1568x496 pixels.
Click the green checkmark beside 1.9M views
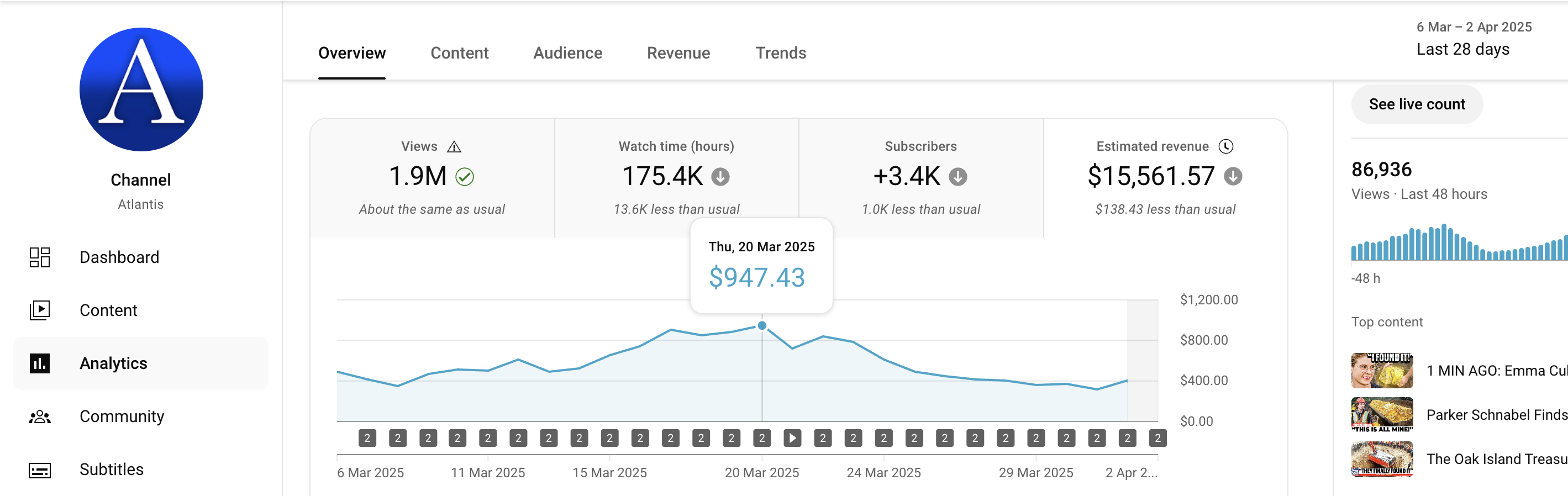click(465, 177)
